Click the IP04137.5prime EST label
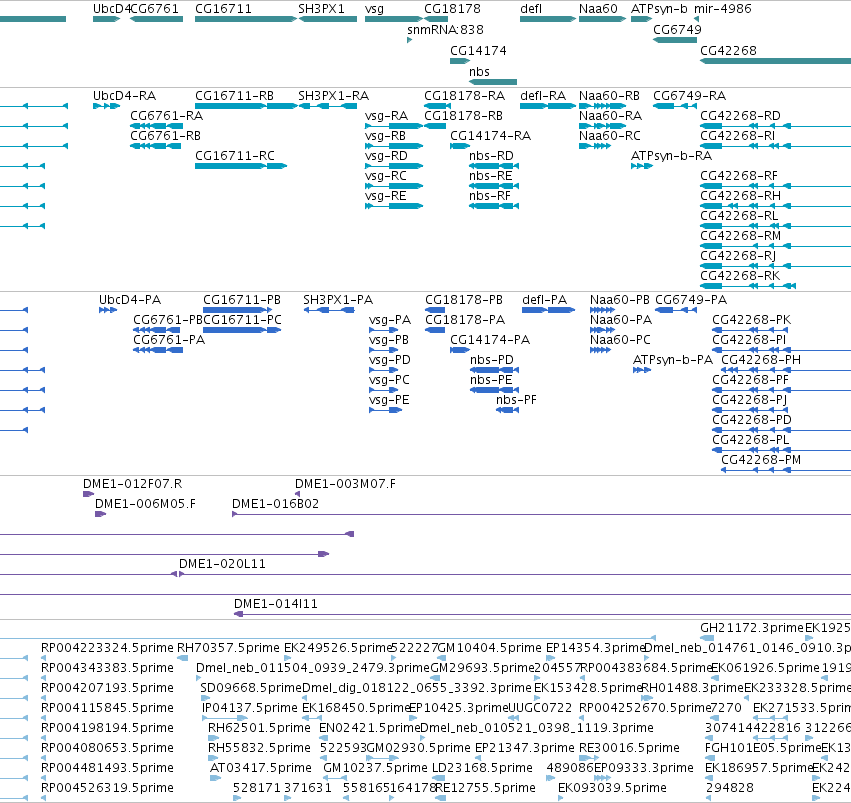 pos(250,708)
